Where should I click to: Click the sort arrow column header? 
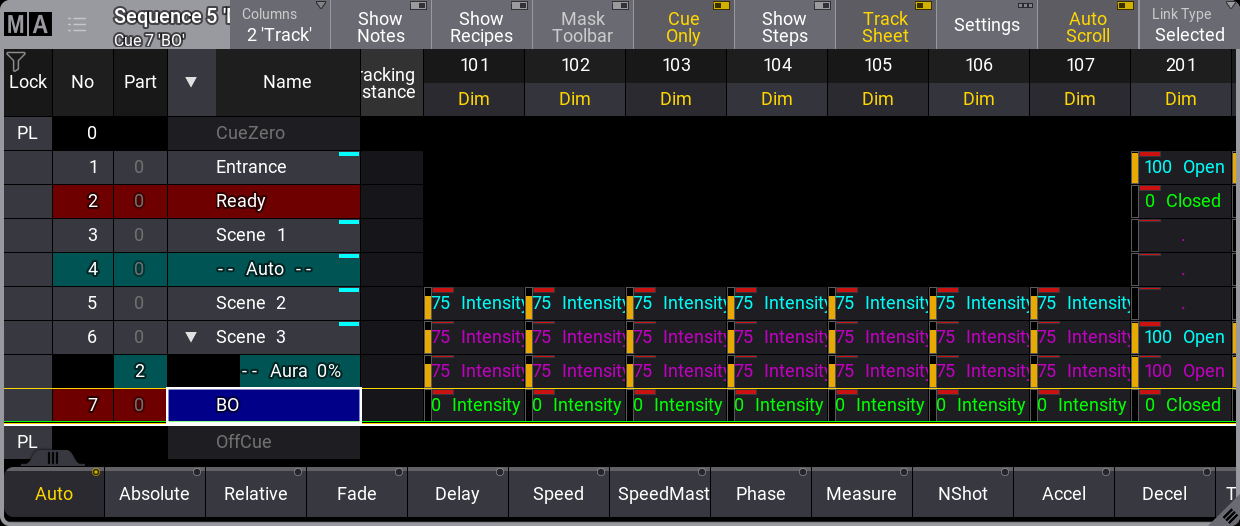click(x=191, y=82)
